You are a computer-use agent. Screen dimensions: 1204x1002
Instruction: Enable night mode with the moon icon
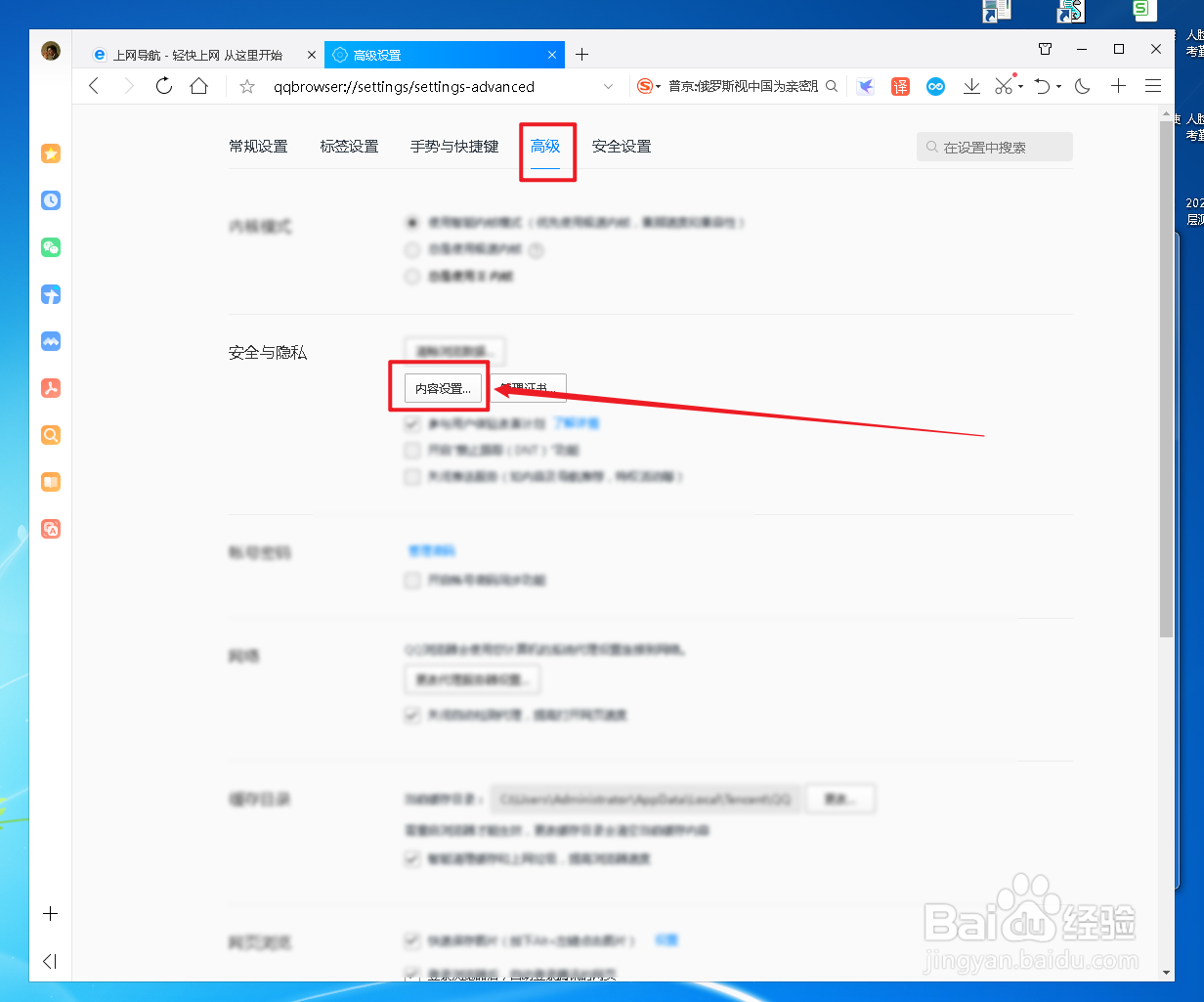(x=1082, y=86)
